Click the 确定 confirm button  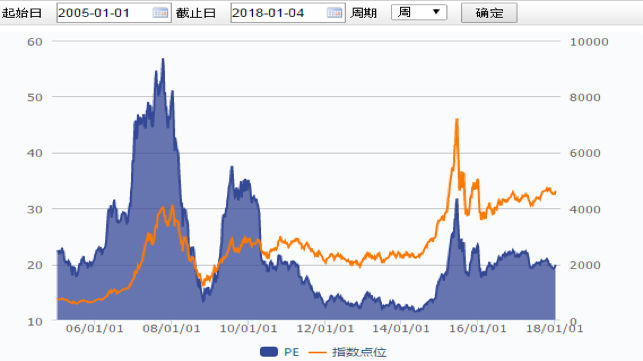(x=489, y=13)
